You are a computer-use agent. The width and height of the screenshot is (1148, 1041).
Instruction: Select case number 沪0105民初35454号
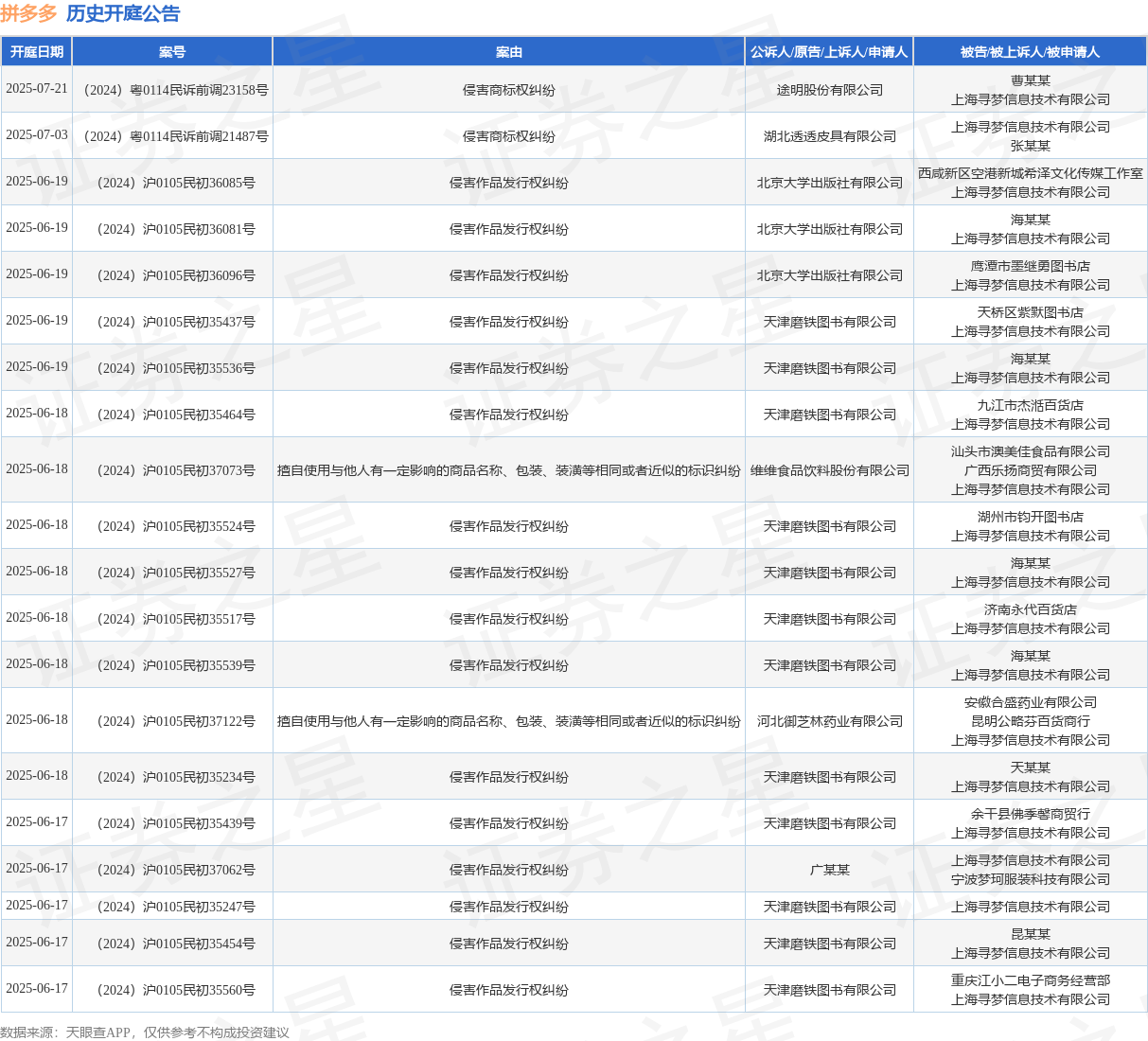(172, 944)
